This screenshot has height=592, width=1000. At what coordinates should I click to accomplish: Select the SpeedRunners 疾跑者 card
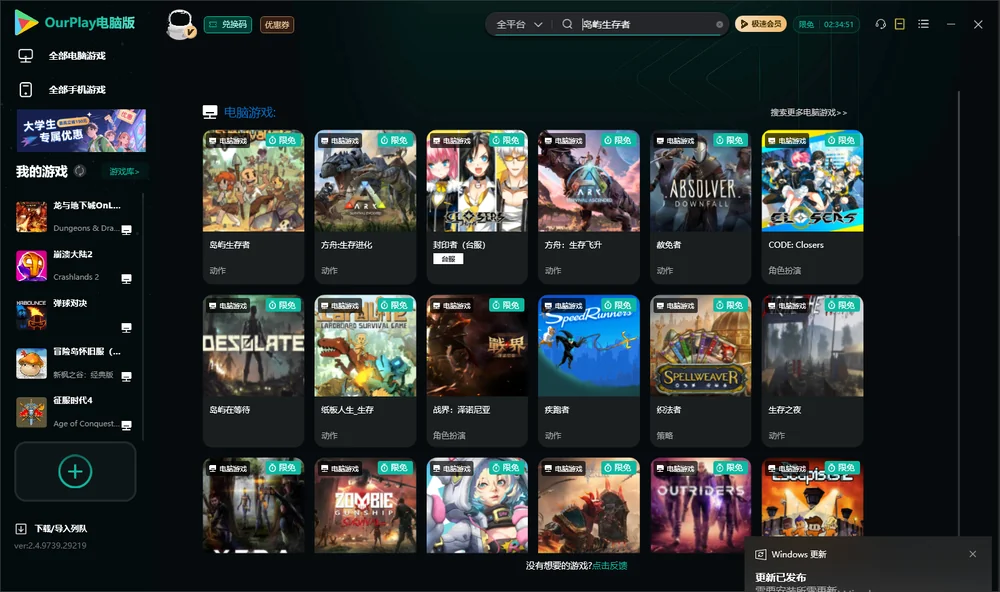pos(589,371)
